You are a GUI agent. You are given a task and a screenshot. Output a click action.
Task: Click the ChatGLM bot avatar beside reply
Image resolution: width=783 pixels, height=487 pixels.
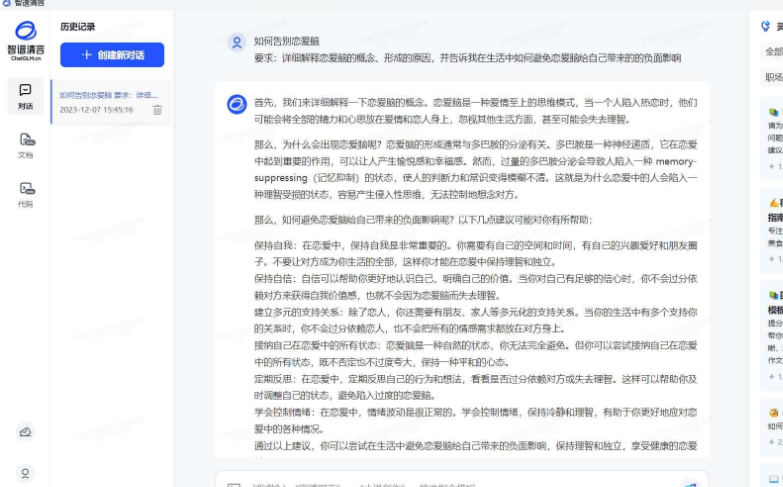(x=237, y=104)
